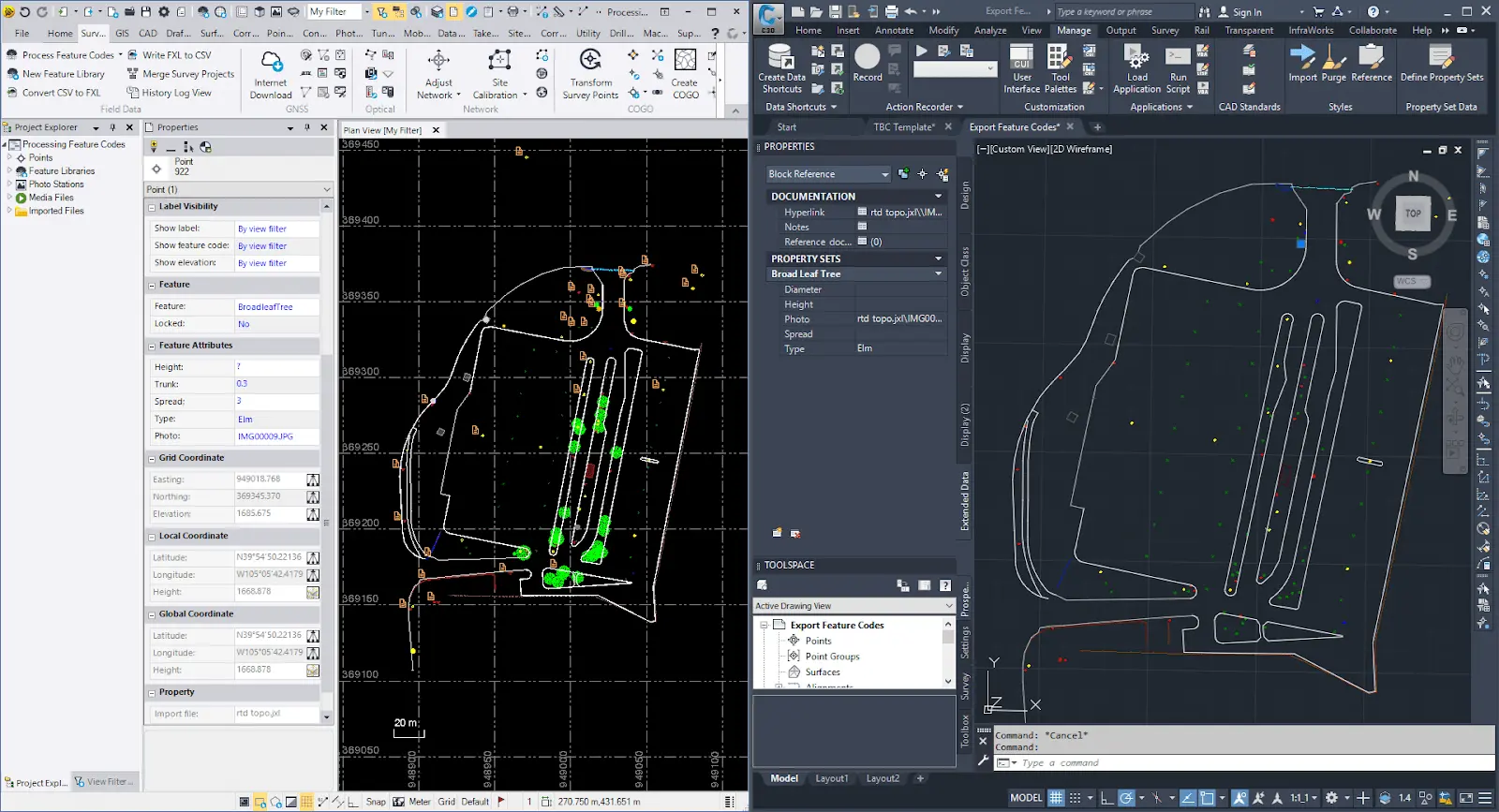Click the Internet Download icon
1499x812 pixels.
click(271, 64)
